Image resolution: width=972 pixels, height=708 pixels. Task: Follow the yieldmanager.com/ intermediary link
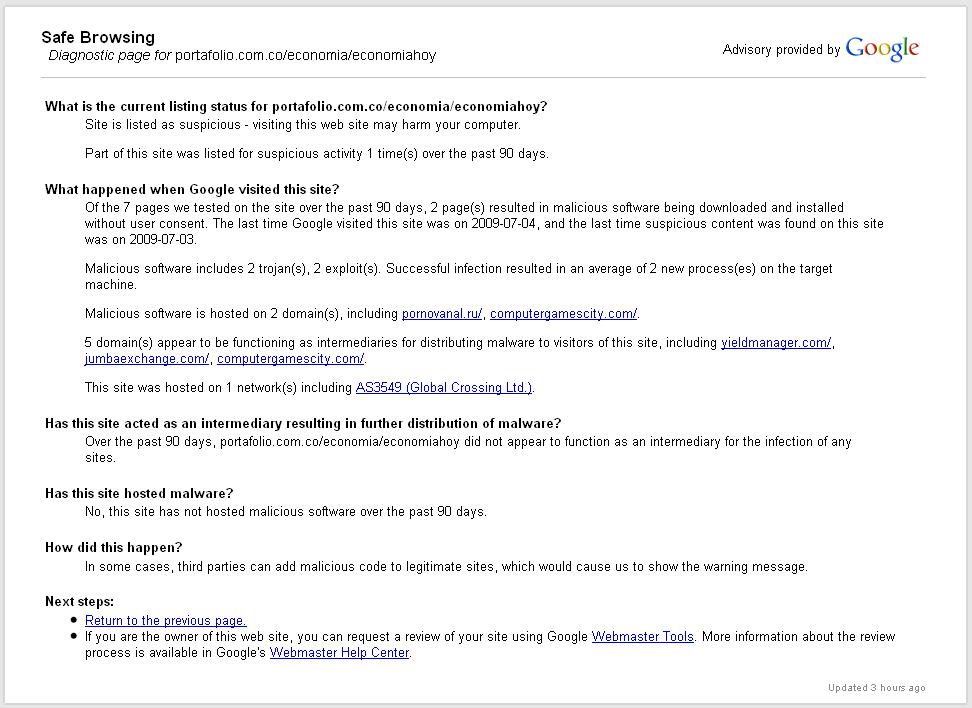(776, 343)
